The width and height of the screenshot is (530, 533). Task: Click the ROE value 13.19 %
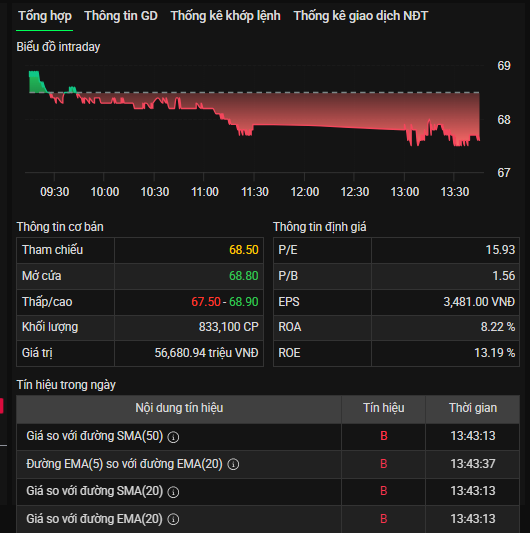point(495,353)
